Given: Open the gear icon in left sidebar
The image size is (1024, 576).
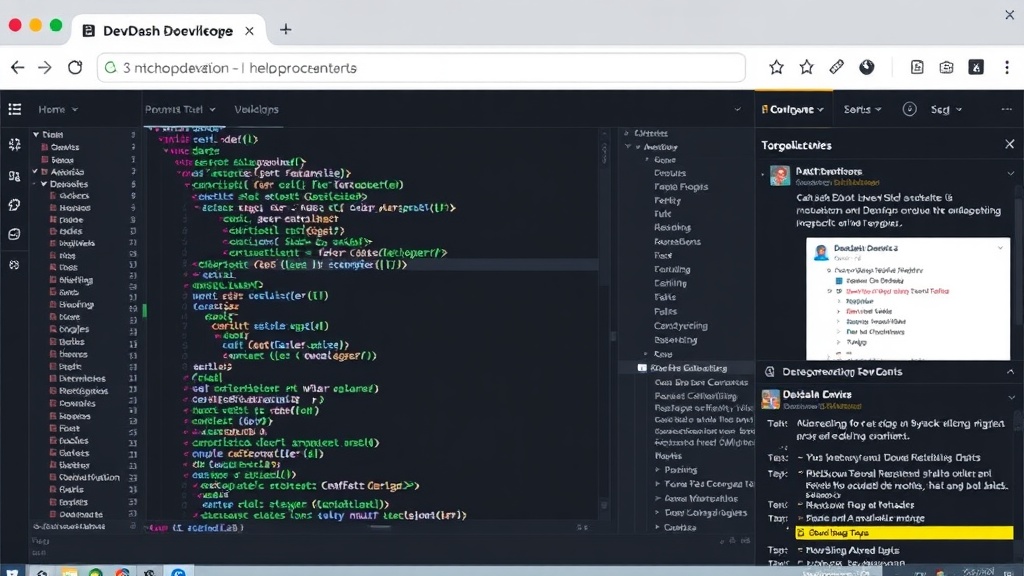Looking at the screenshot, I should [x=14, y=264].
